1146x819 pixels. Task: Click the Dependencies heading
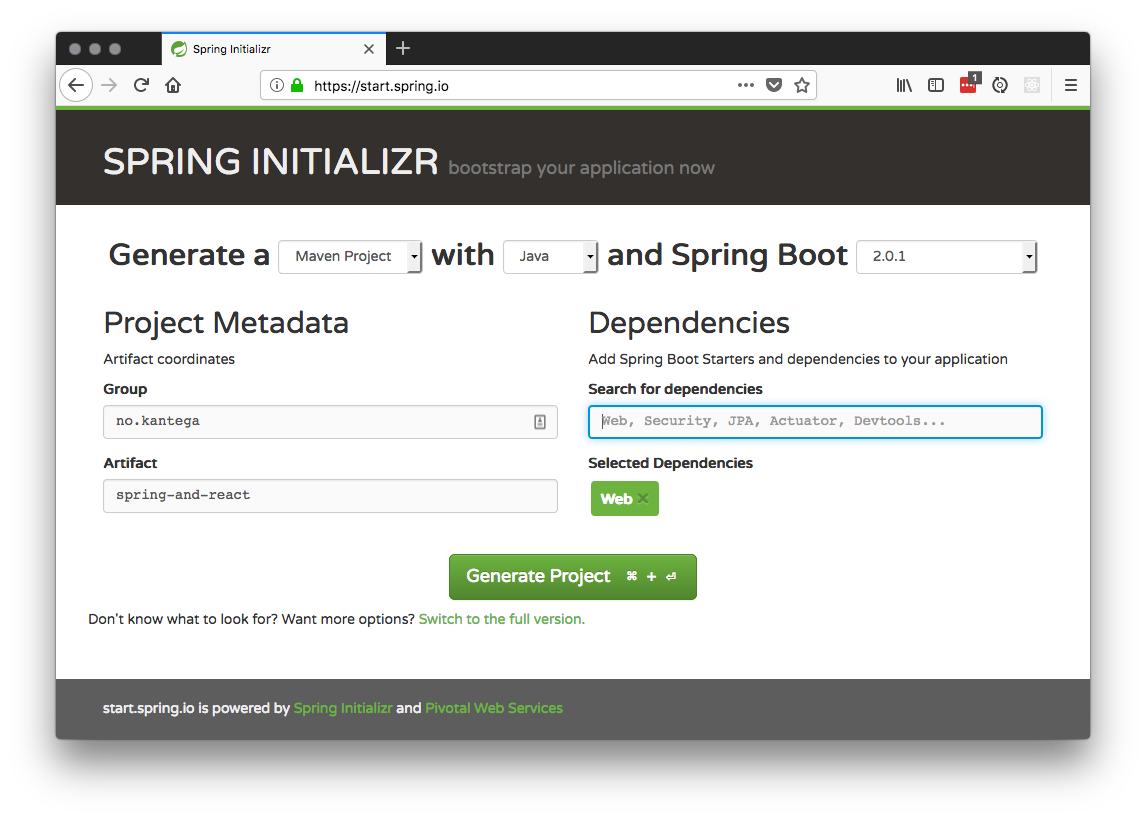point(689,323)
